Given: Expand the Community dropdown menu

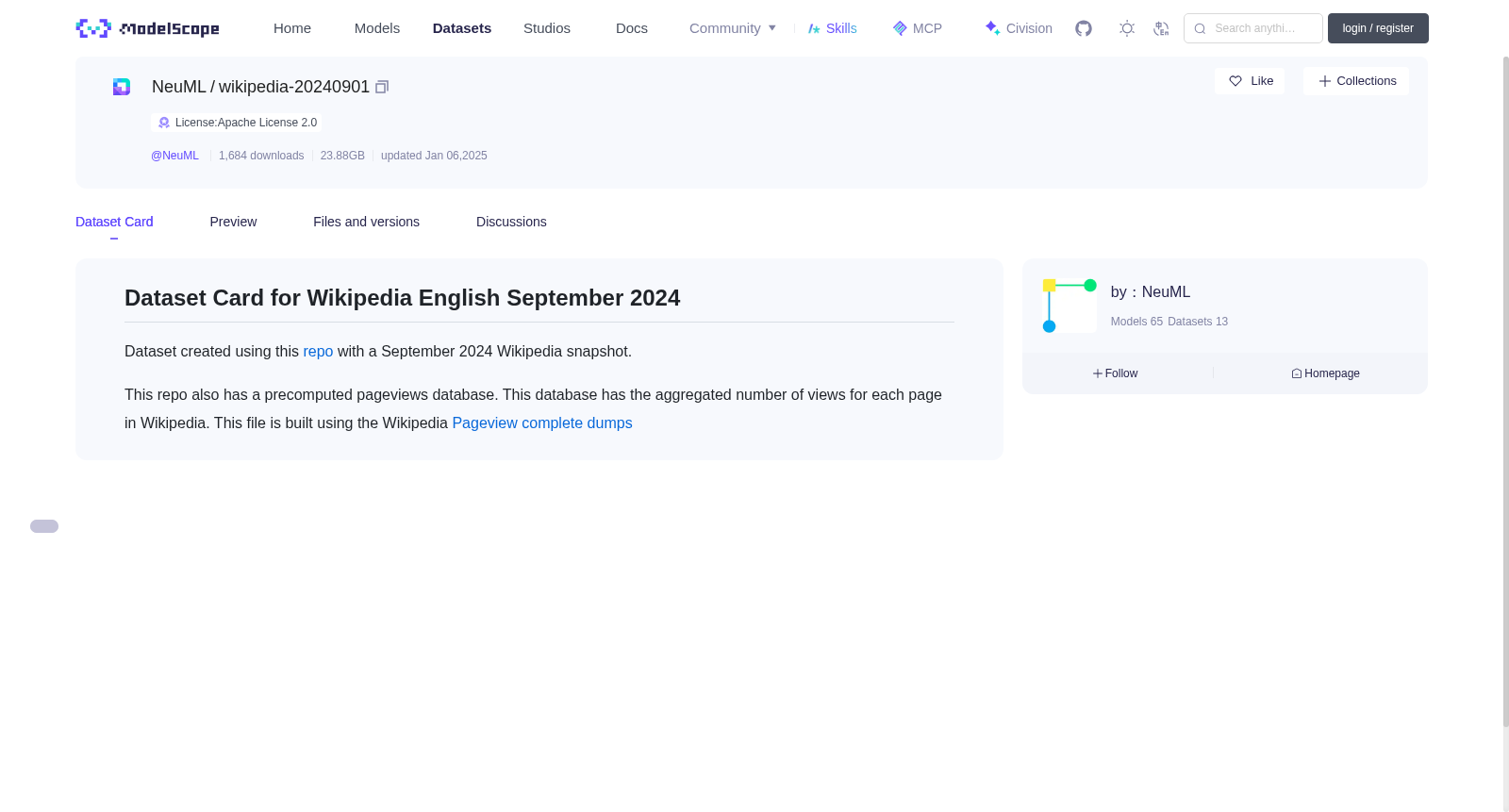Looking at the screenshot, I should pyautogui.click(x=733, y=28).
